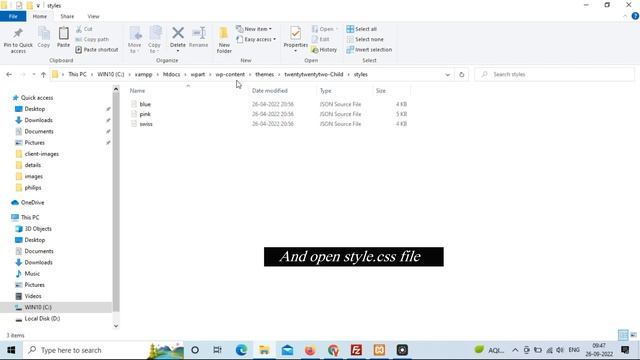Viewport: 640px width, 360px height.
Task: Select the pink JSON file
Action: click(145, 114)
